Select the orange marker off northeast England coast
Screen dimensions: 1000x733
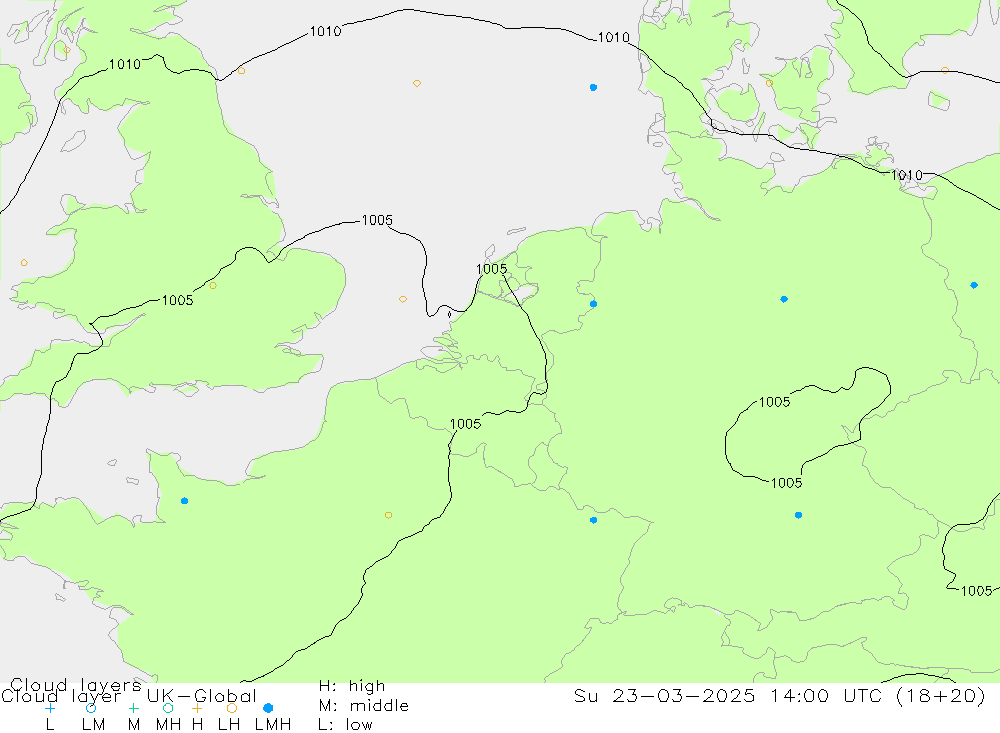point(241,71)
